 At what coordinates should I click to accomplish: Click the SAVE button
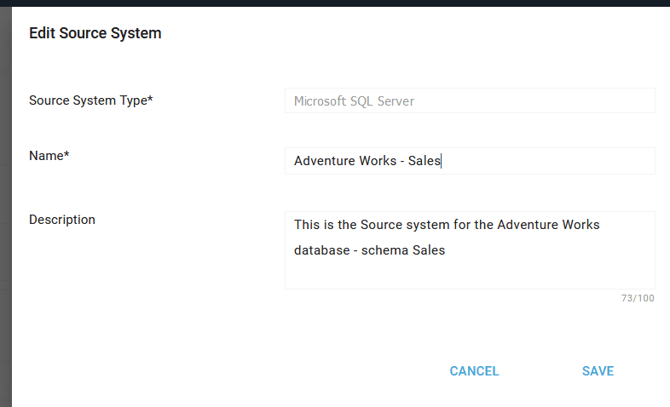598,371
